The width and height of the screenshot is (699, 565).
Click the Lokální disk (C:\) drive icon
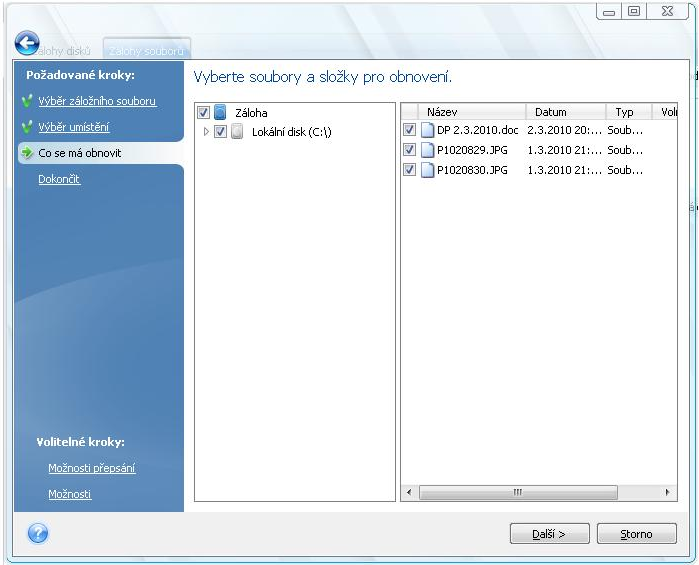point(237,132)
